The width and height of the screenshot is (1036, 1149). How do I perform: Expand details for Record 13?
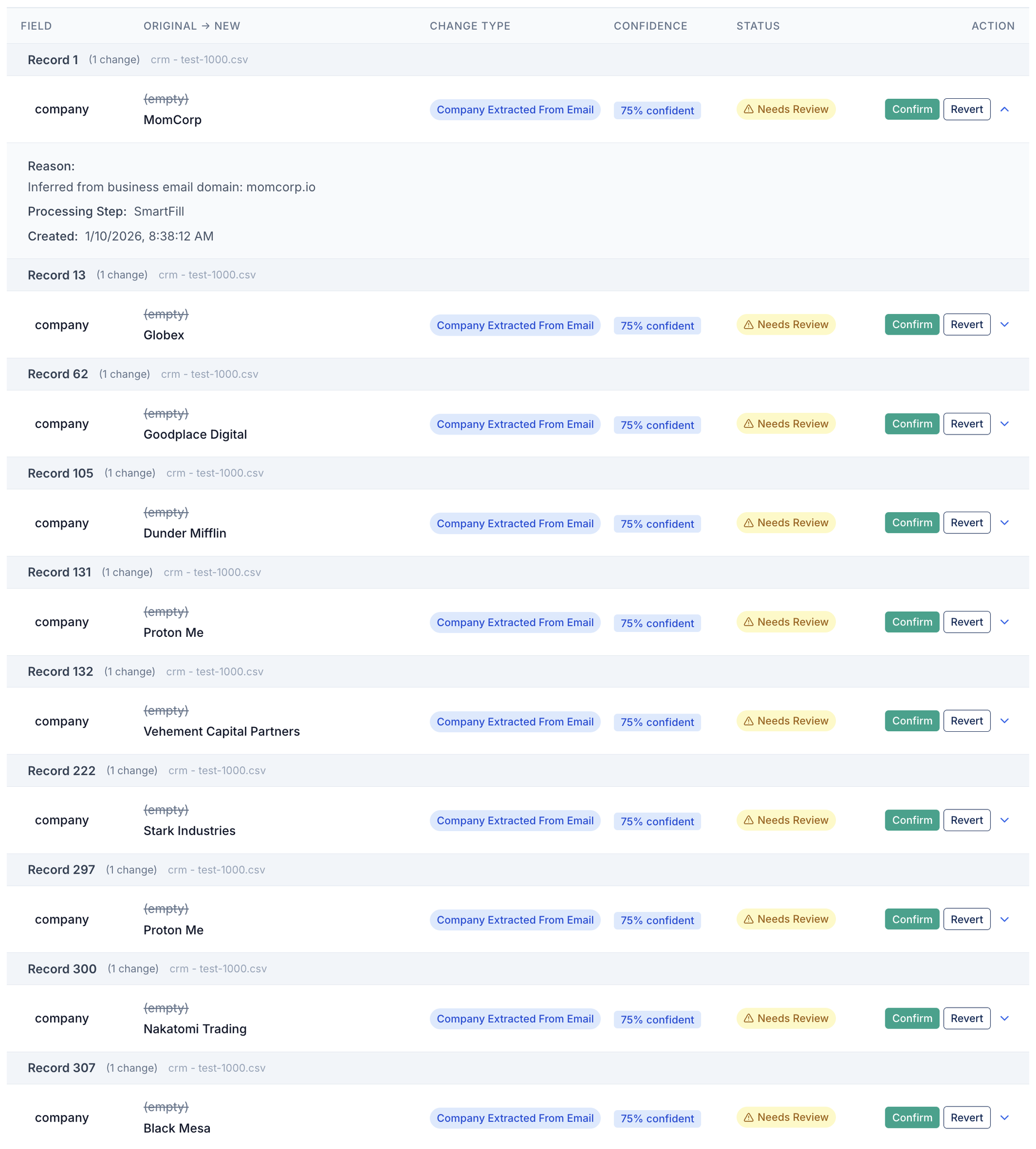point(1005,324)
